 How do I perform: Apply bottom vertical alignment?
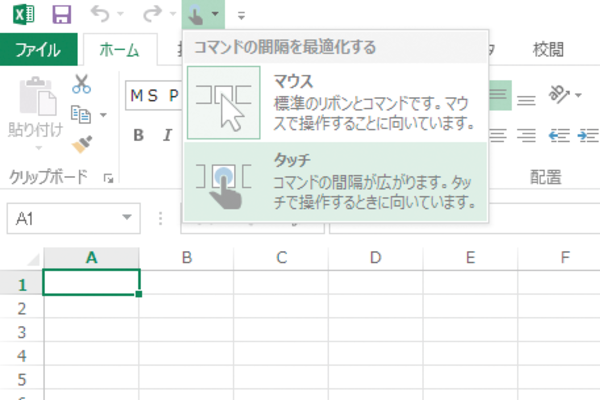[x=526, y=100]
